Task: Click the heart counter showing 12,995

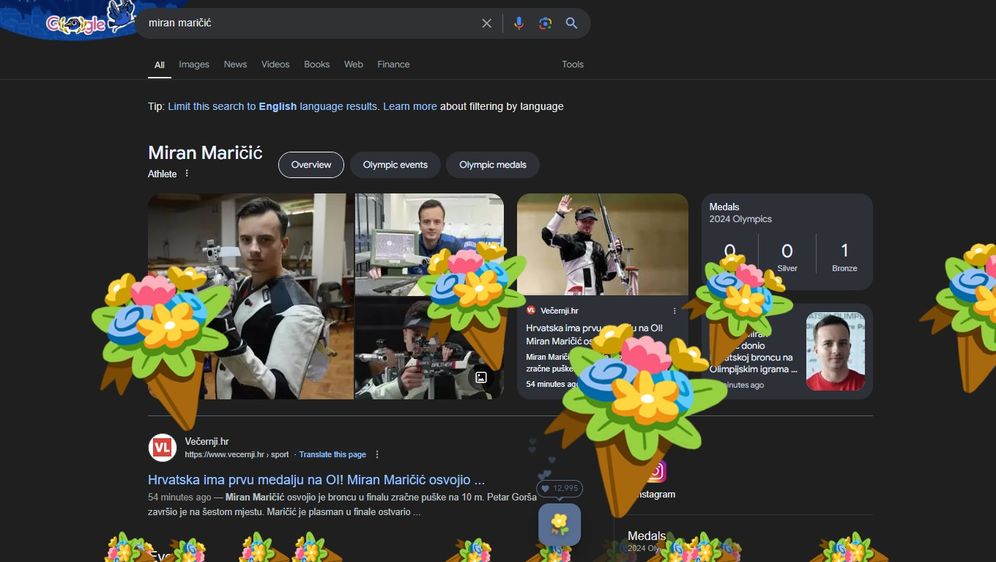Action: [x=560, y=488]
